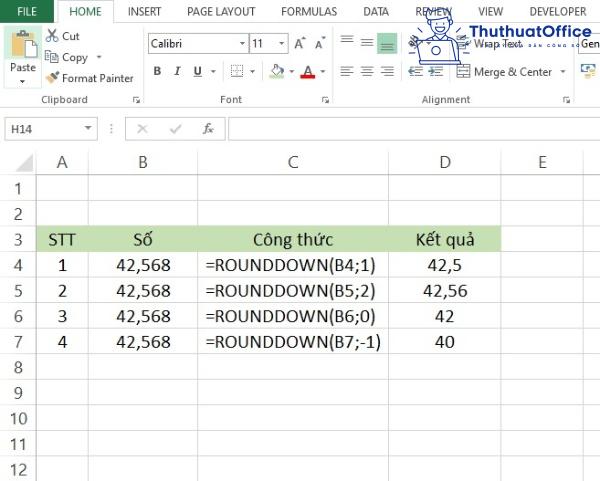This screenshot has height=481, width=600.
Task: Click the Paste clipboard icon
Action: 23,44
